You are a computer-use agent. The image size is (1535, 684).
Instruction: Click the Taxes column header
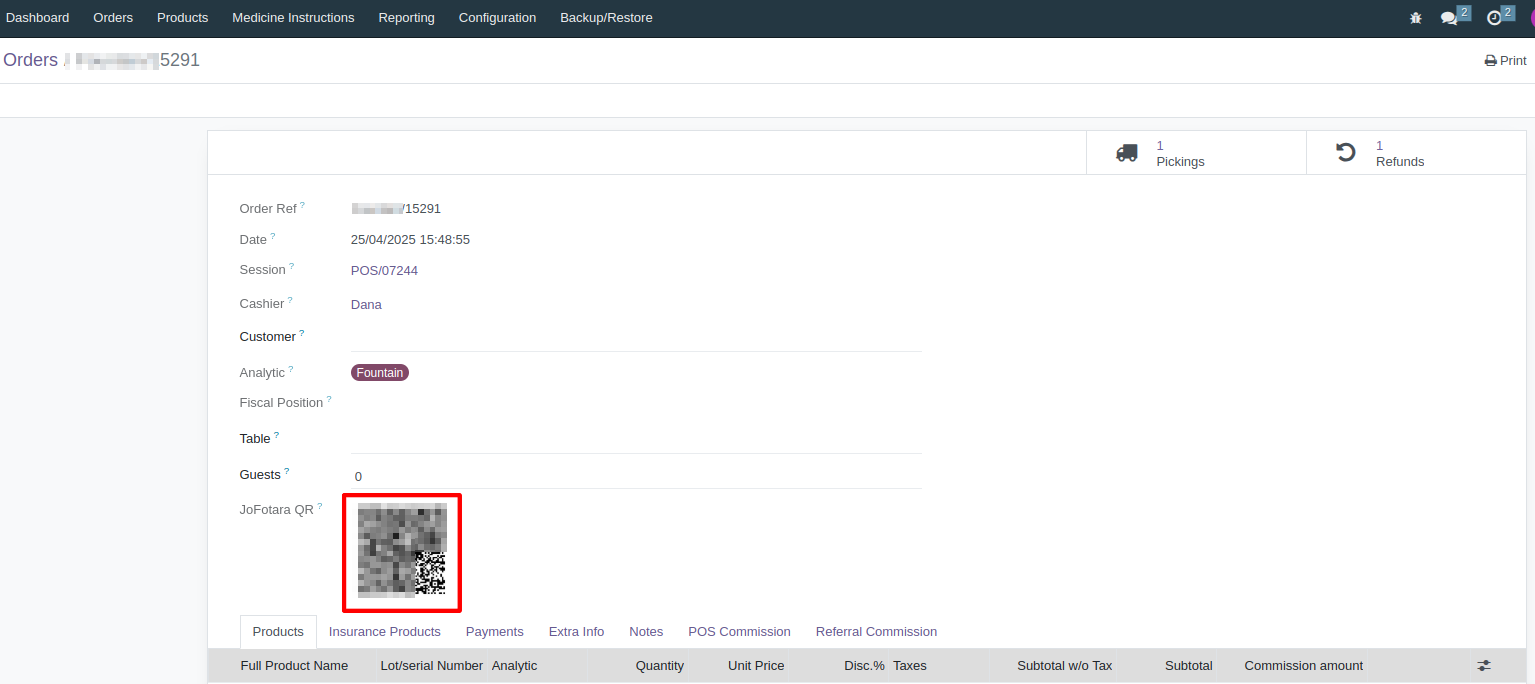(910, 666)
